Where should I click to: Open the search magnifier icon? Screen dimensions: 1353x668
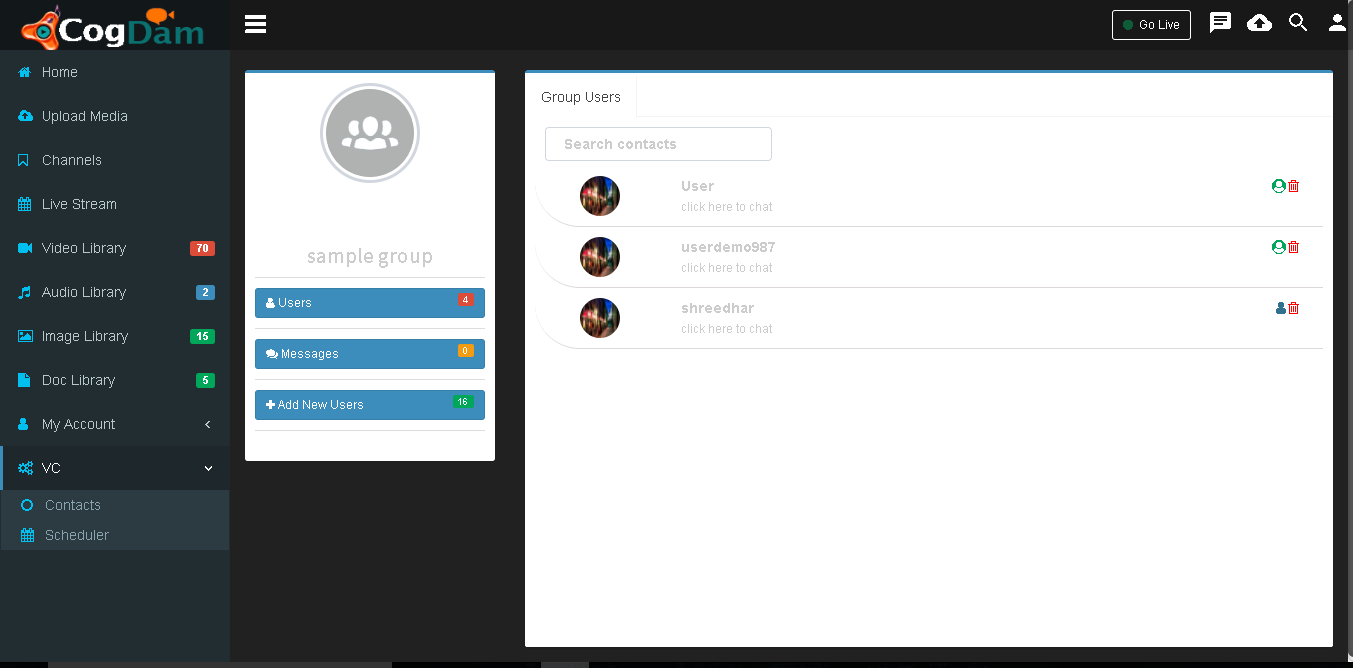pyautogui.click(x=1298, y=23)
